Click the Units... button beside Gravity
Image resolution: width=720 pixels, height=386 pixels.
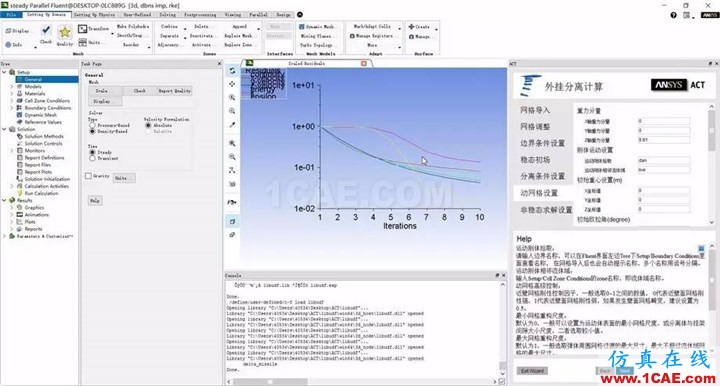coord(124,178)
